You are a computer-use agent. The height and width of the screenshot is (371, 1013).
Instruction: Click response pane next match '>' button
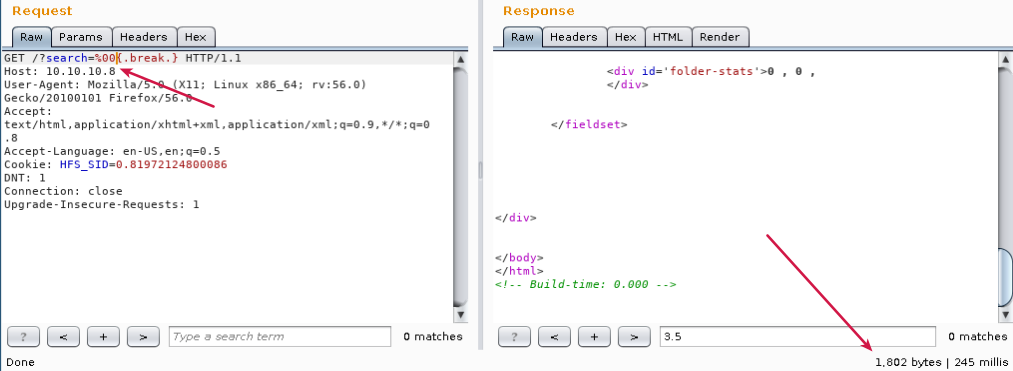point(634,337)
